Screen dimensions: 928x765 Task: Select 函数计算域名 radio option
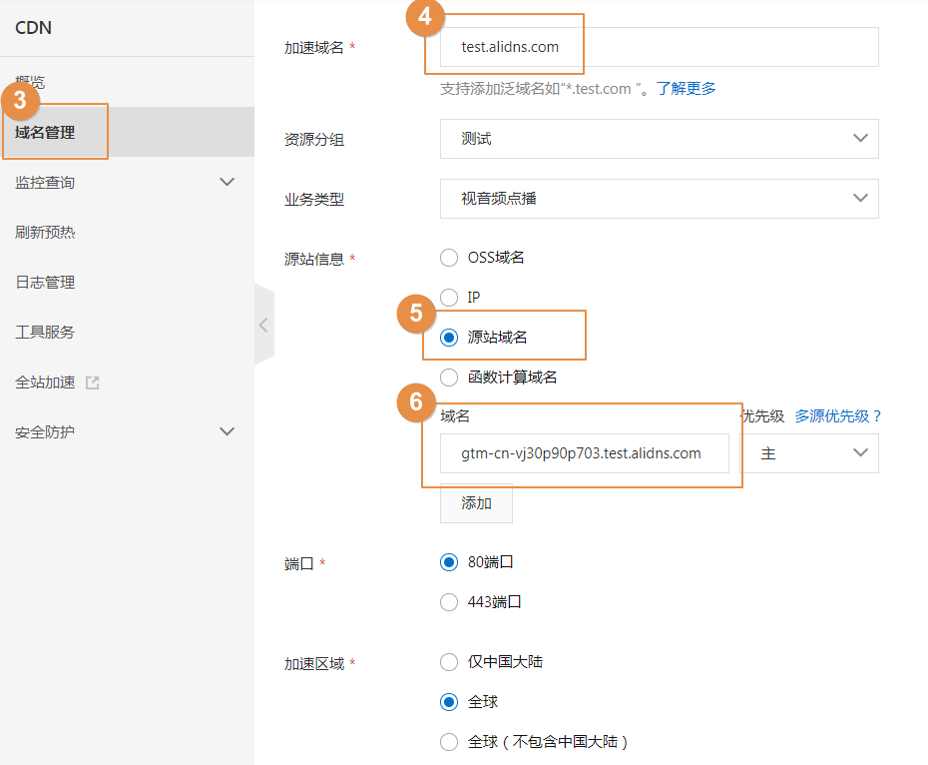coord(449,377)
